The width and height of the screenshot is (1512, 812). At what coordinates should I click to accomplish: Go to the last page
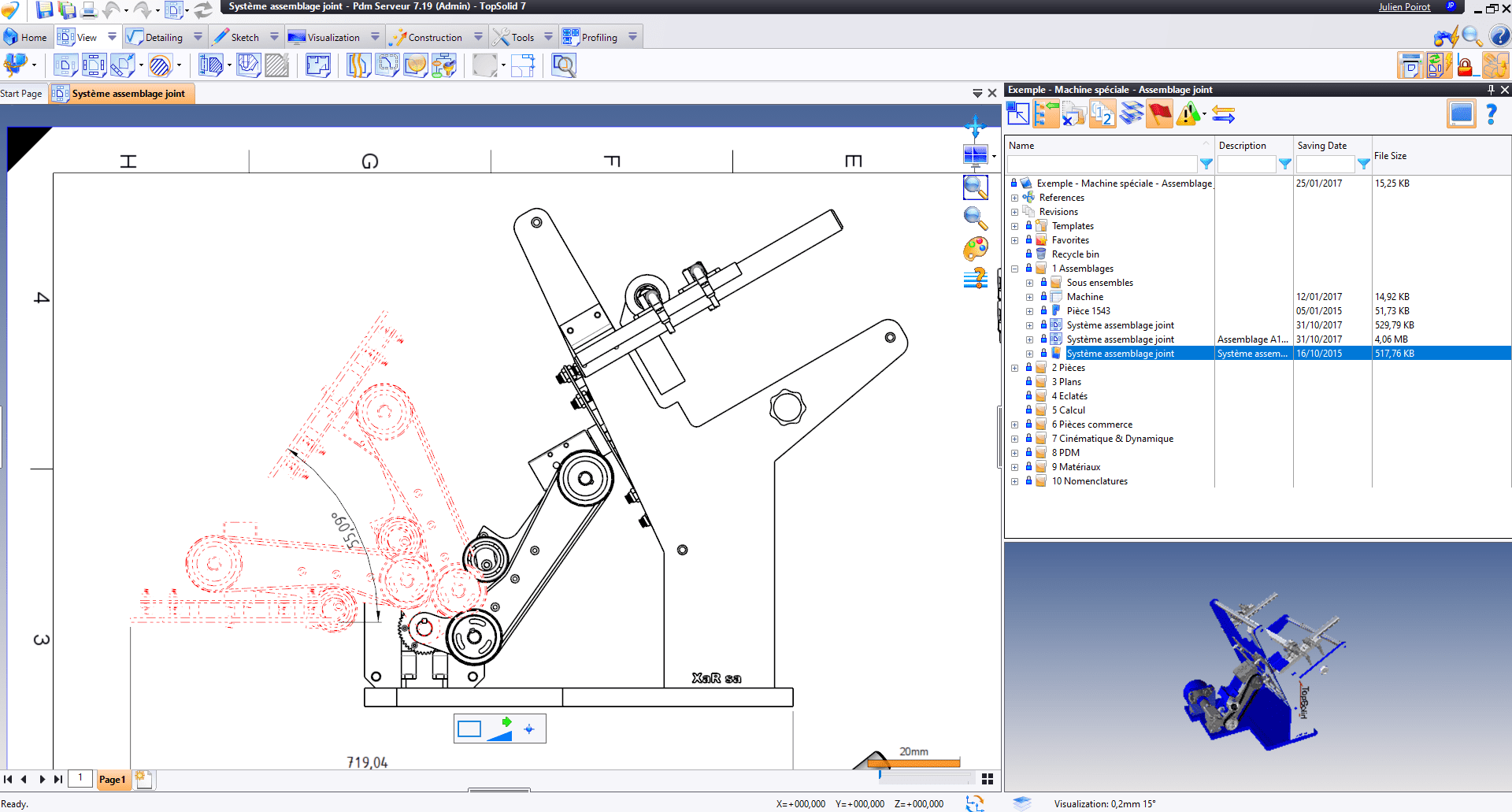(57, 779)
